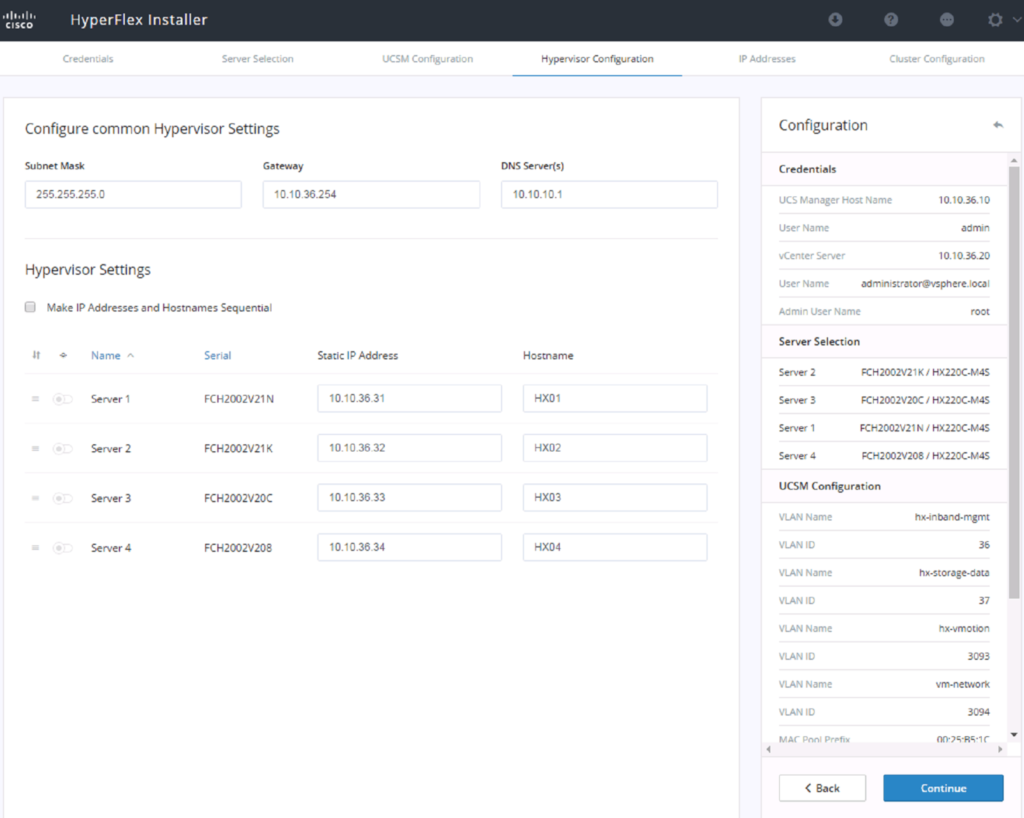Click the DNS Server(s) input field
The image size is (1024, 818).
click(x=609, y=195)
